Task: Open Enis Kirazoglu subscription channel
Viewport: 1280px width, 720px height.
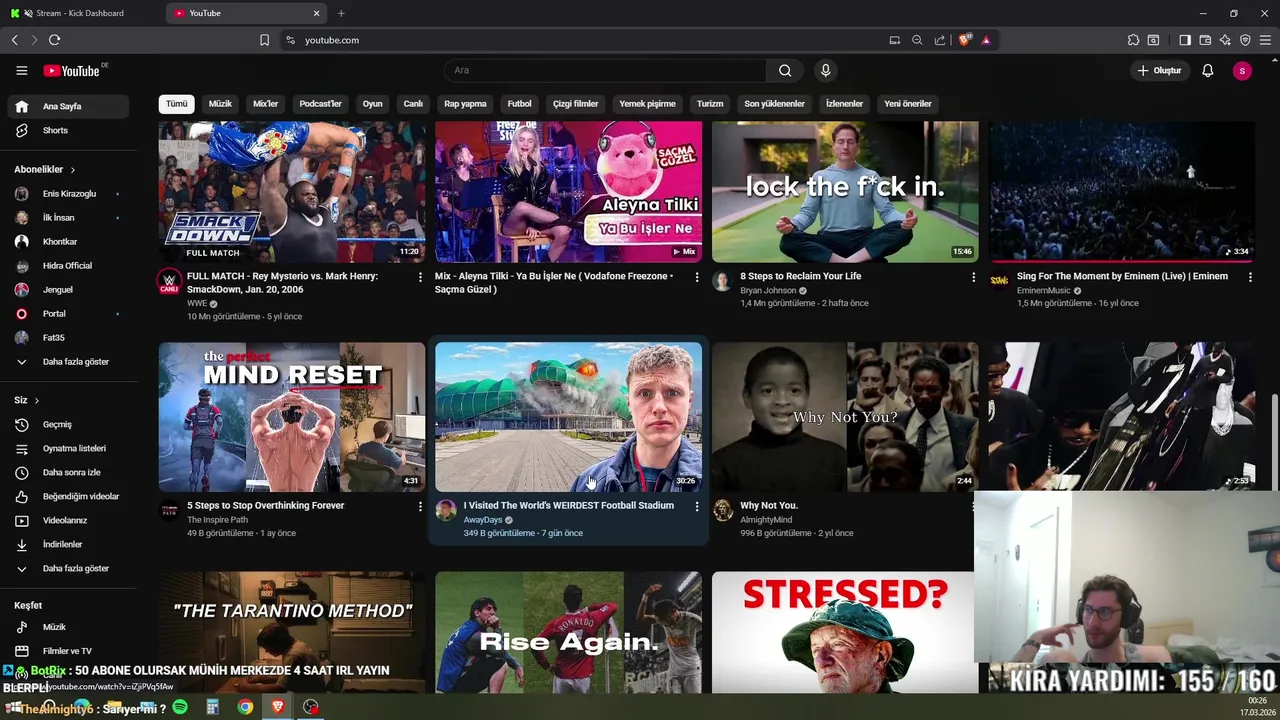Action: pos(68,193)
